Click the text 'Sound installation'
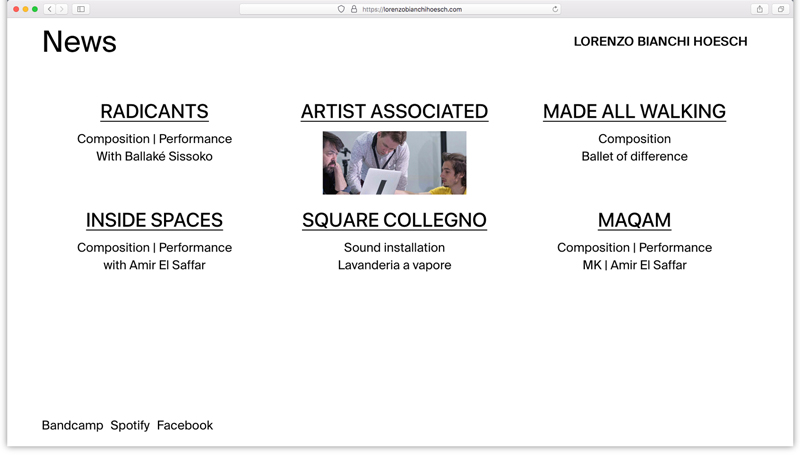This screenshot has width=800, height=461. [394, 247]
